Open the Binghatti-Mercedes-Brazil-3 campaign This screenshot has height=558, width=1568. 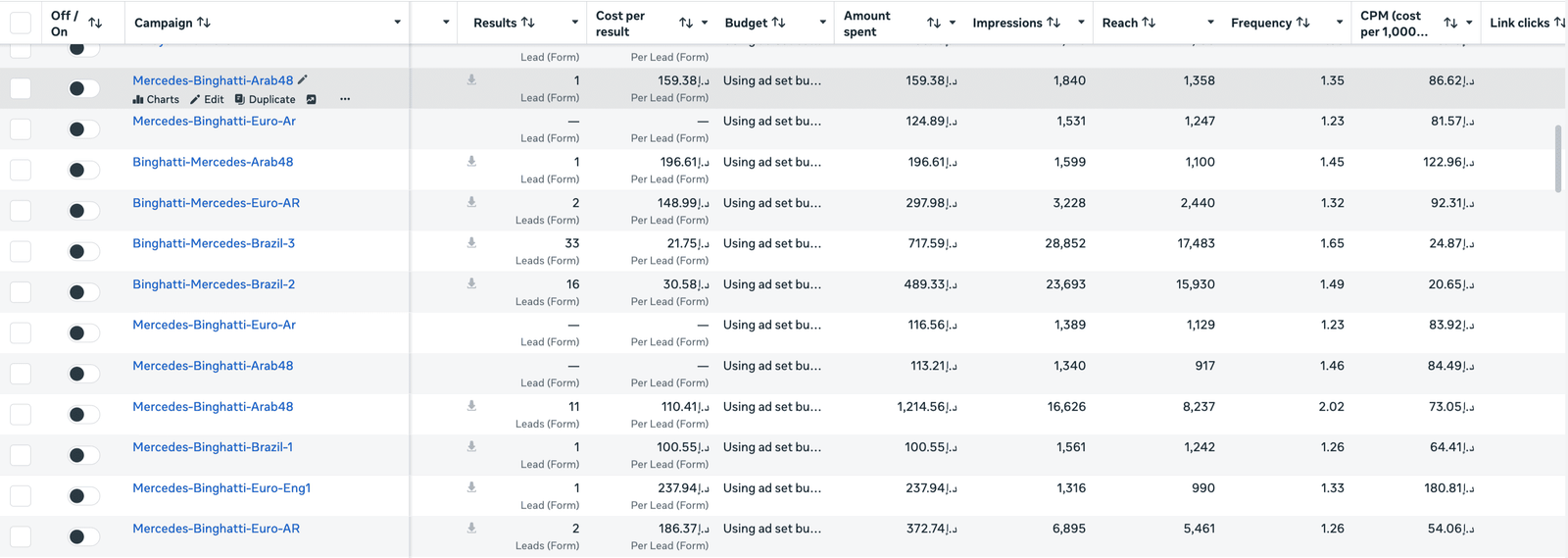click(x=214, y=243)
